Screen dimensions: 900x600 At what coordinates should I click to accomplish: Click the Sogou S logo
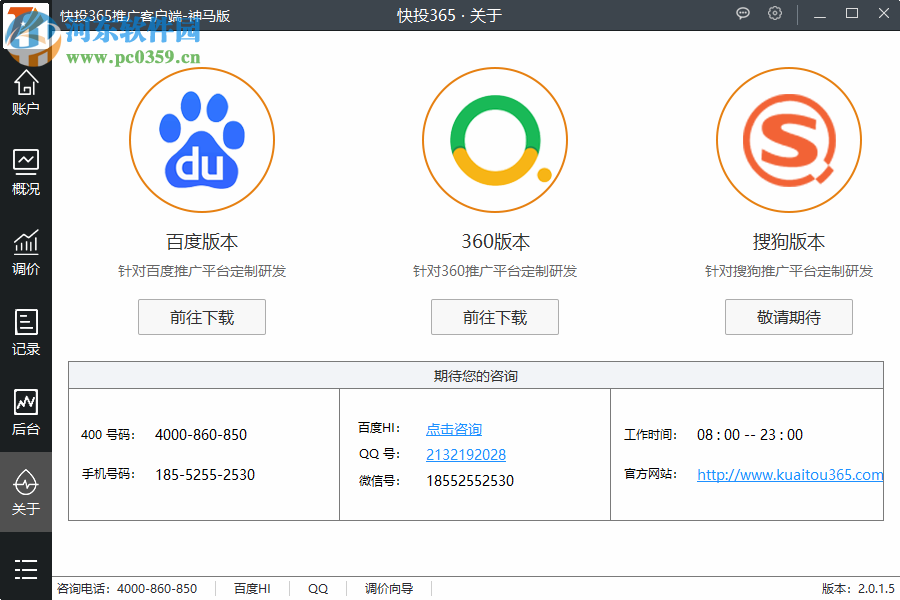click(788, 140)
